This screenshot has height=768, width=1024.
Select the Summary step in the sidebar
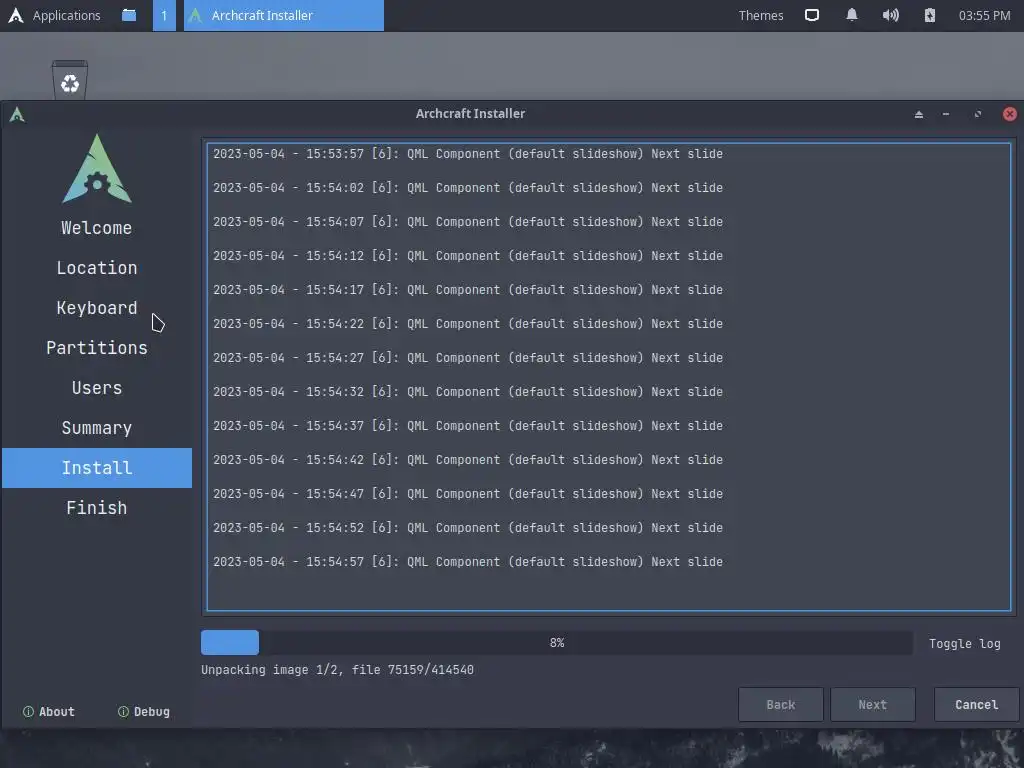(97, 428)
